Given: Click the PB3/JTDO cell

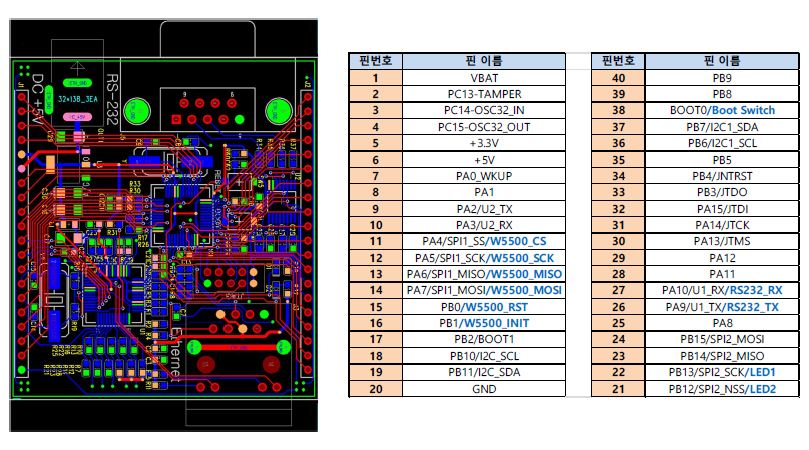Looking at the screenshot, I should pos(722,192).
